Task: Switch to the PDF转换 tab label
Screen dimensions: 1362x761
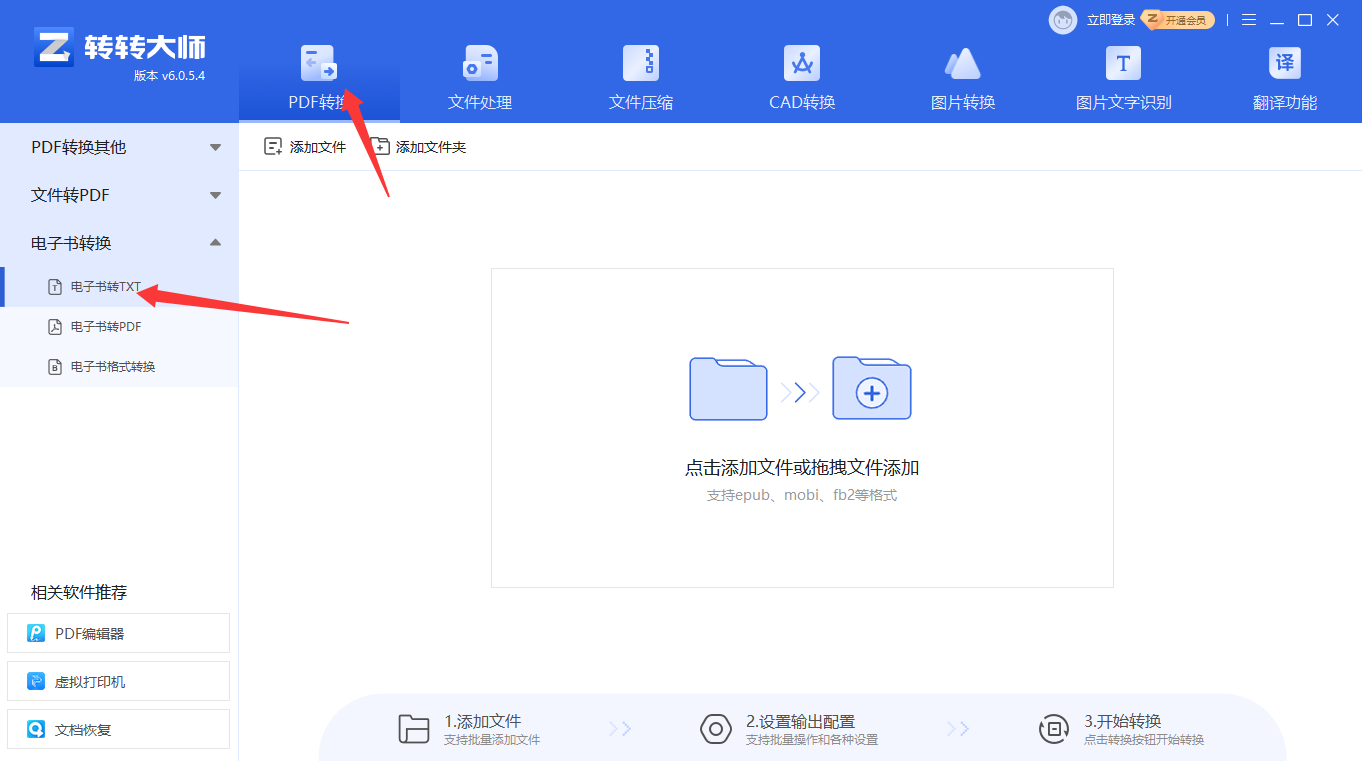Action: [320, 102]
